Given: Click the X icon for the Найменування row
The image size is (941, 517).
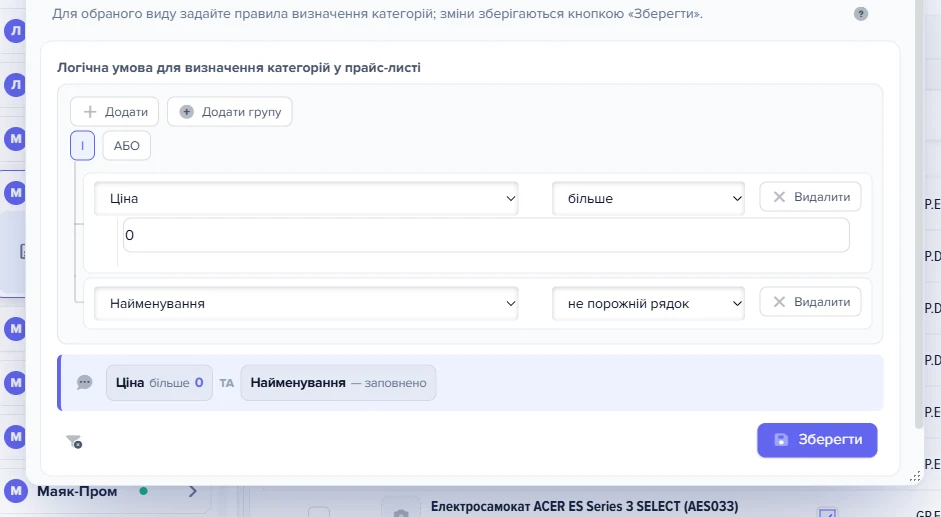Looking at the screenshot, I should (779, 302).
